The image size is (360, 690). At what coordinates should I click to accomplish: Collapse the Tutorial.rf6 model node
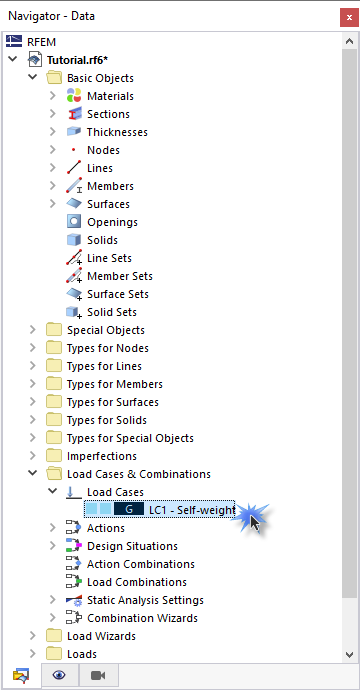tap(13, 59)
